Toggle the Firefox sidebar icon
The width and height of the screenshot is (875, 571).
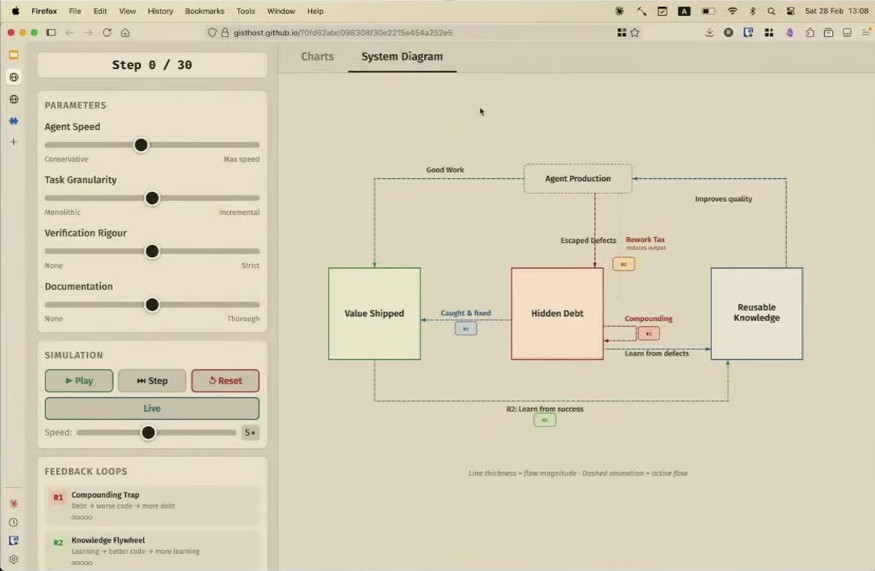coord(51,32)
